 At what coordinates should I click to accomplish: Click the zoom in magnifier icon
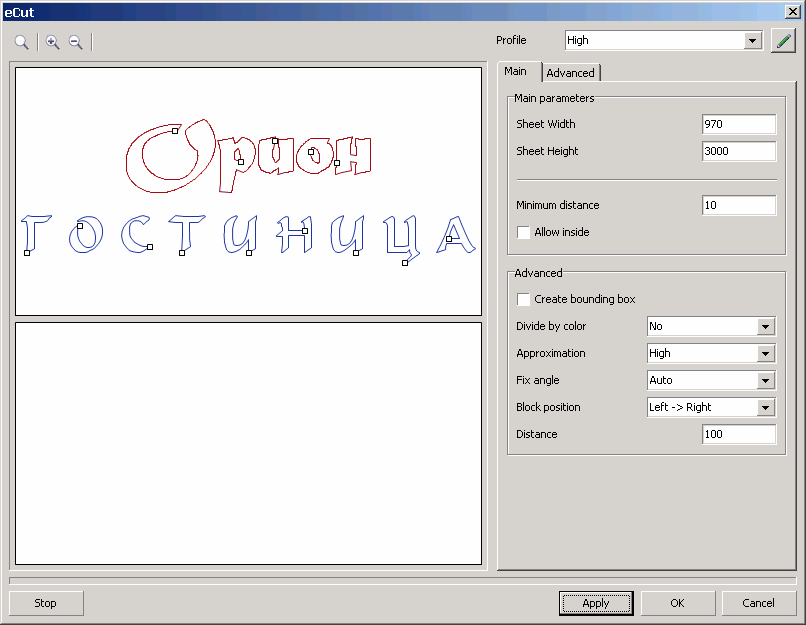click(52, 42)
